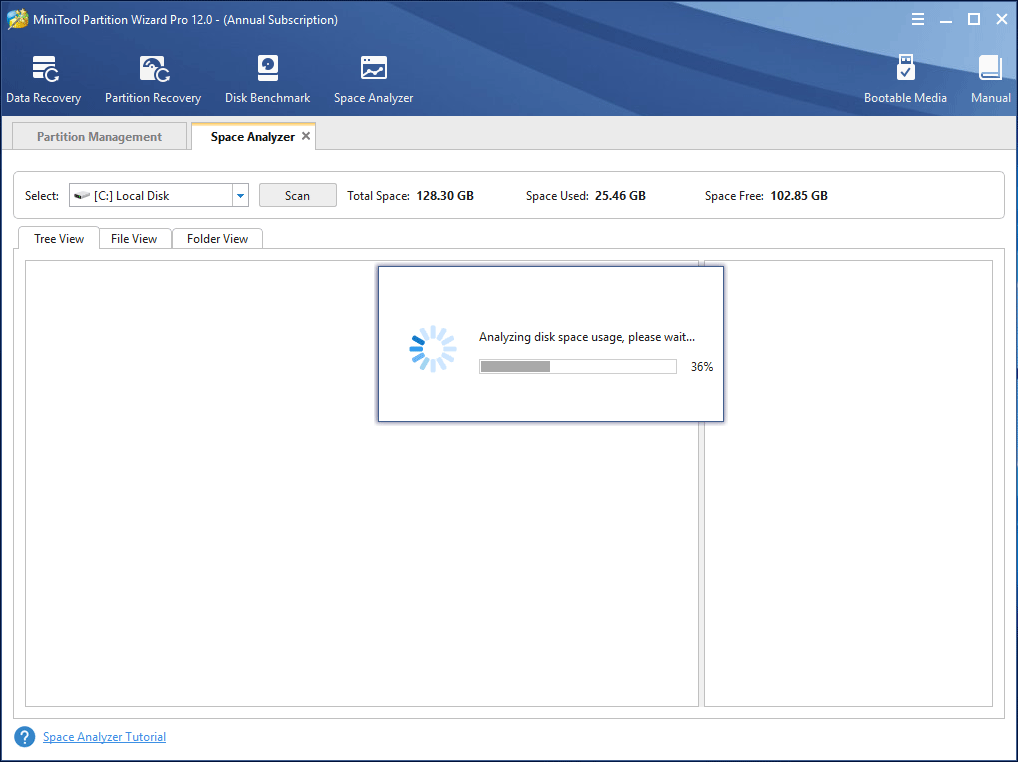Click the loading spinner in dialog
Screen dimensions: 1018x762
pos(432,349)
